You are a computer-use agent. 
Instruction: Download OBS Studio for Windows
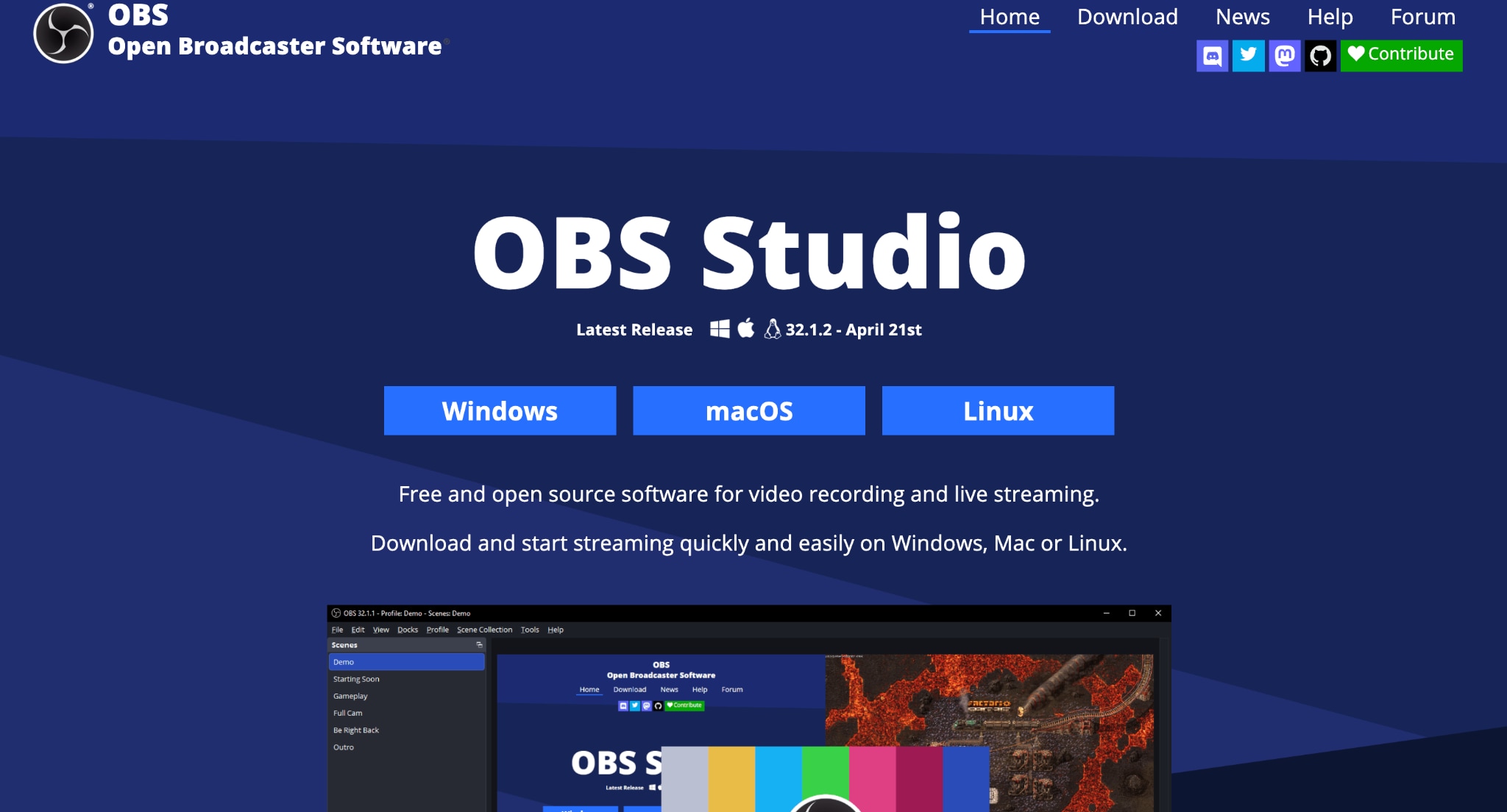[x=500, y=410]
